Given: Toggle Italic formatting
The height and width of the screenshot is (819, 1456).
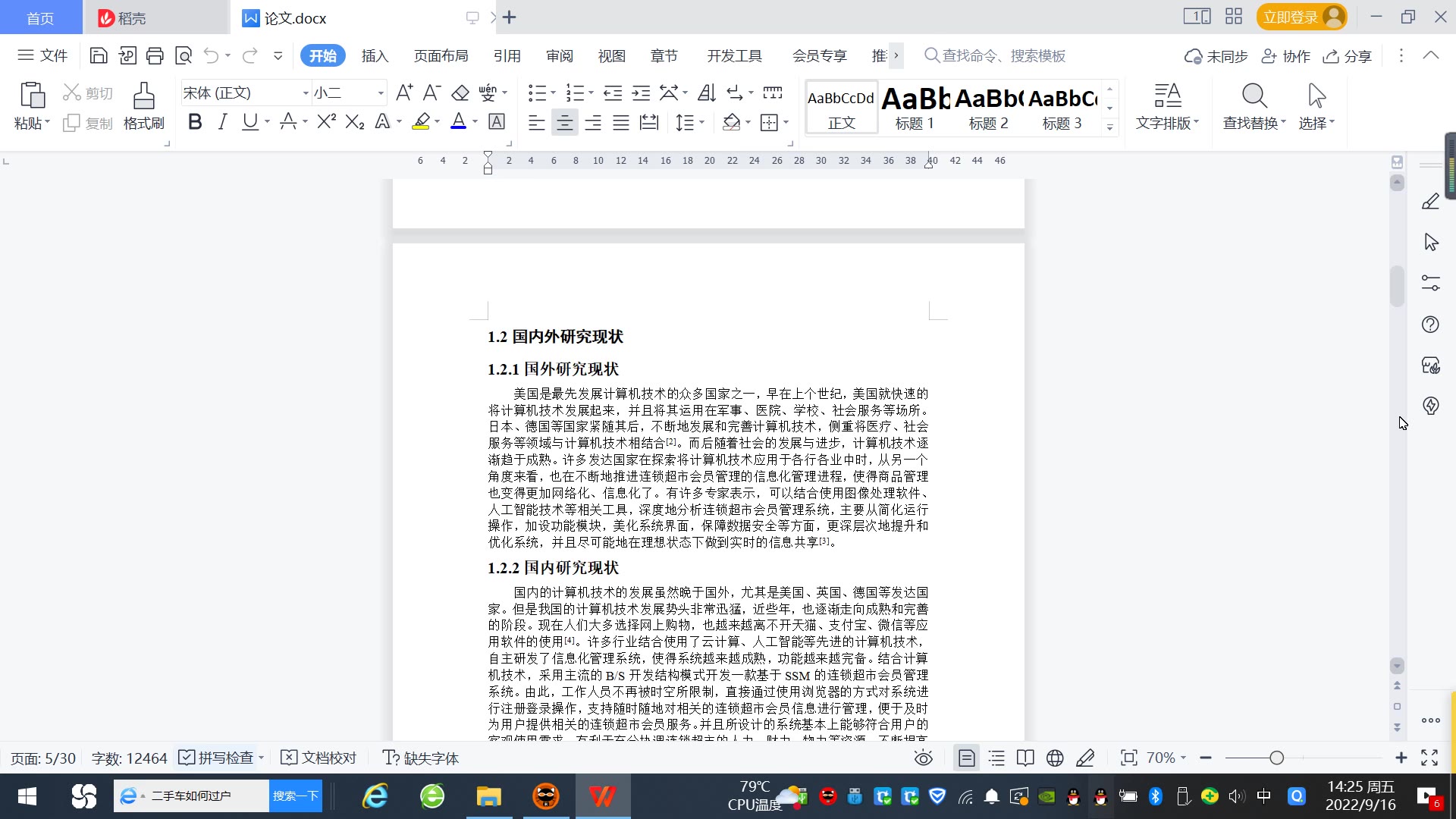Looking at the screenshot, I should [x=222, y=121].
